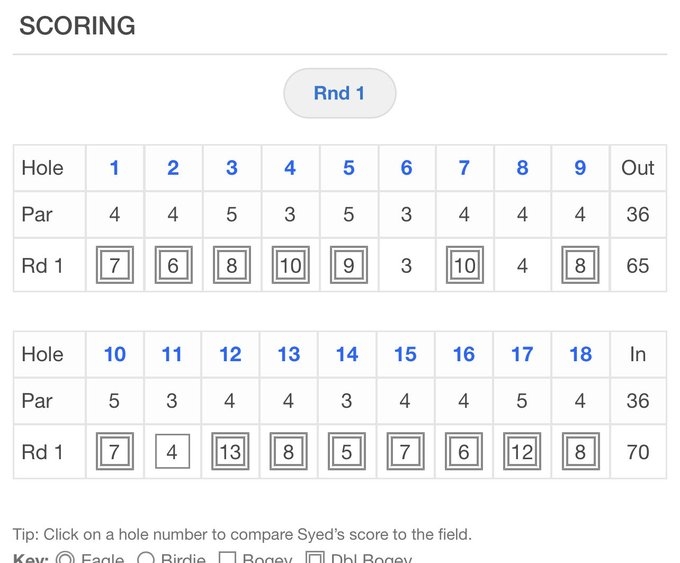The image size is (680, 563).
Task: Select hole 9 header link
Action: point(580,168)
